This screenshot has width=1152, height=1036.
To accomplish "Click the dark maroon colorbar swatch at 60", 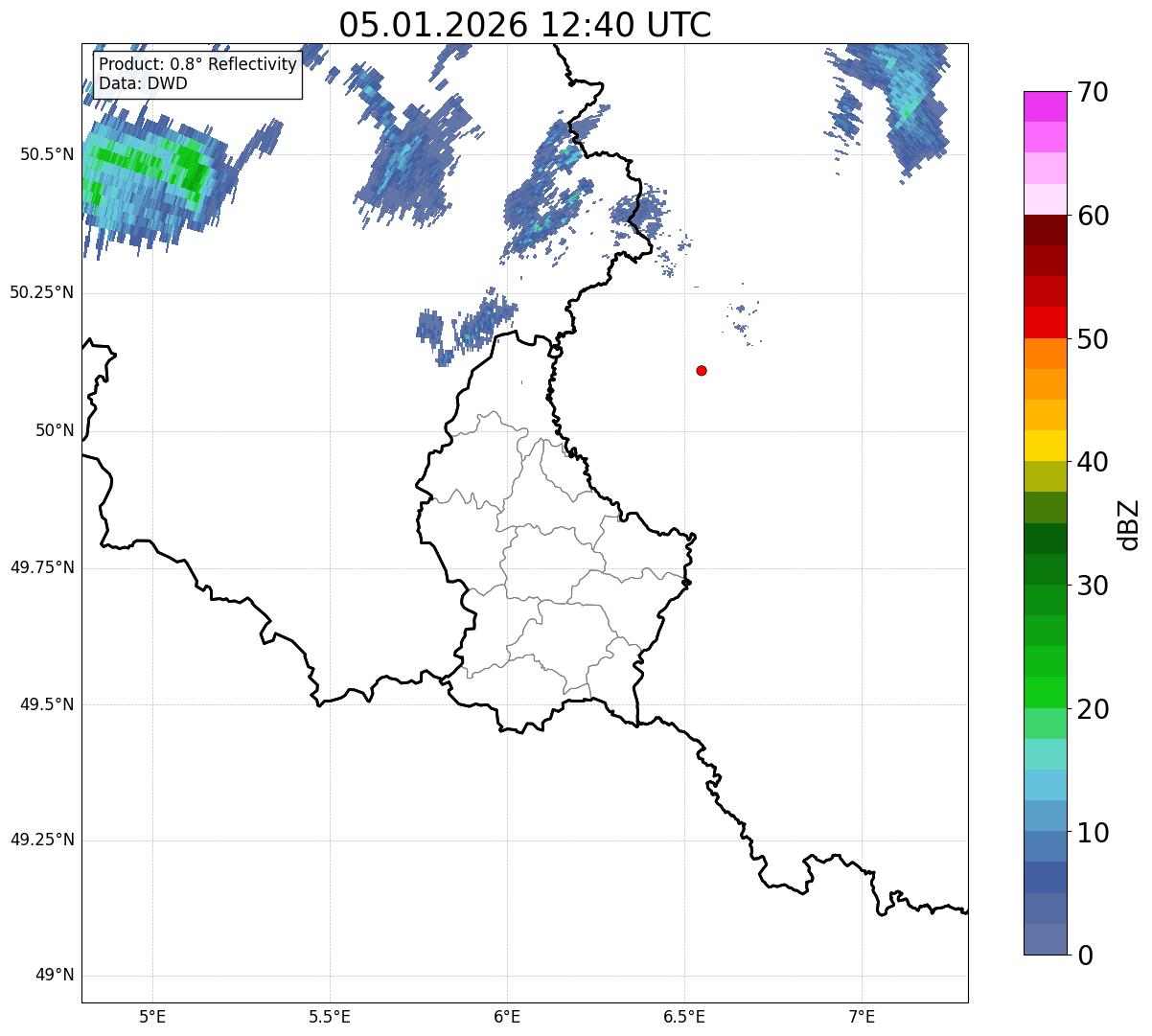I will 1046,230.
